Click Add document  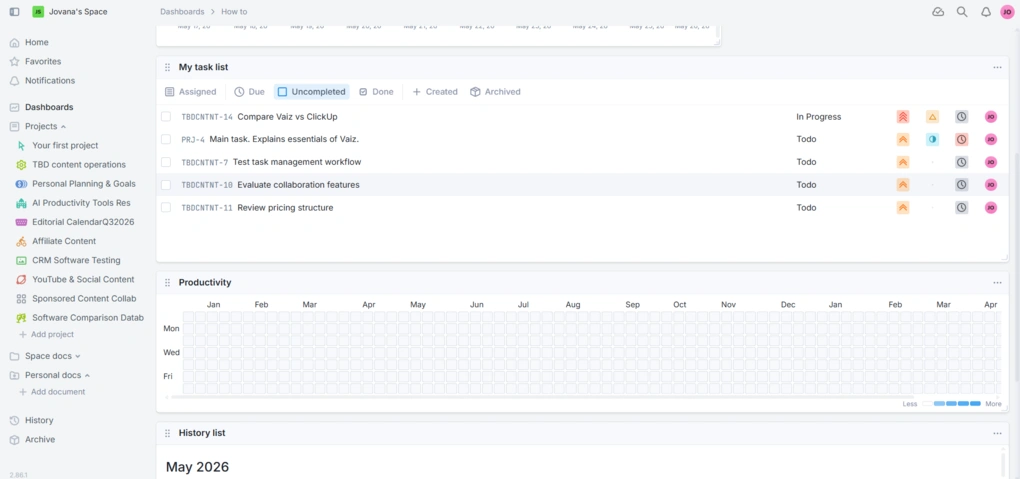[x=52, y=392]
